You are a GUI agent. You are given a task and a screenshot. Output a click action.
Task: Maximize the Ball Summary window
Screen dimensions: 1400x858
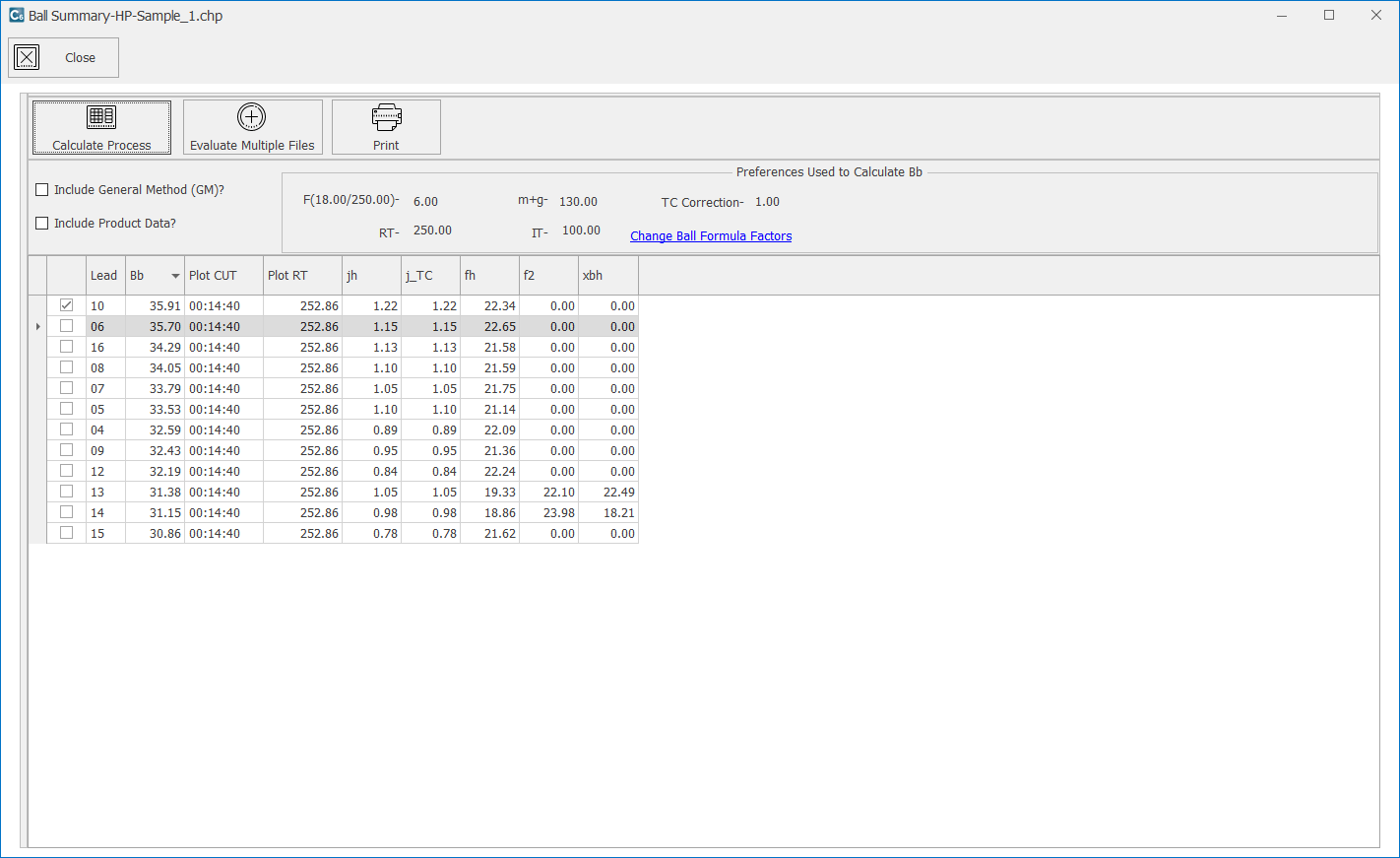click(1329, 15)
